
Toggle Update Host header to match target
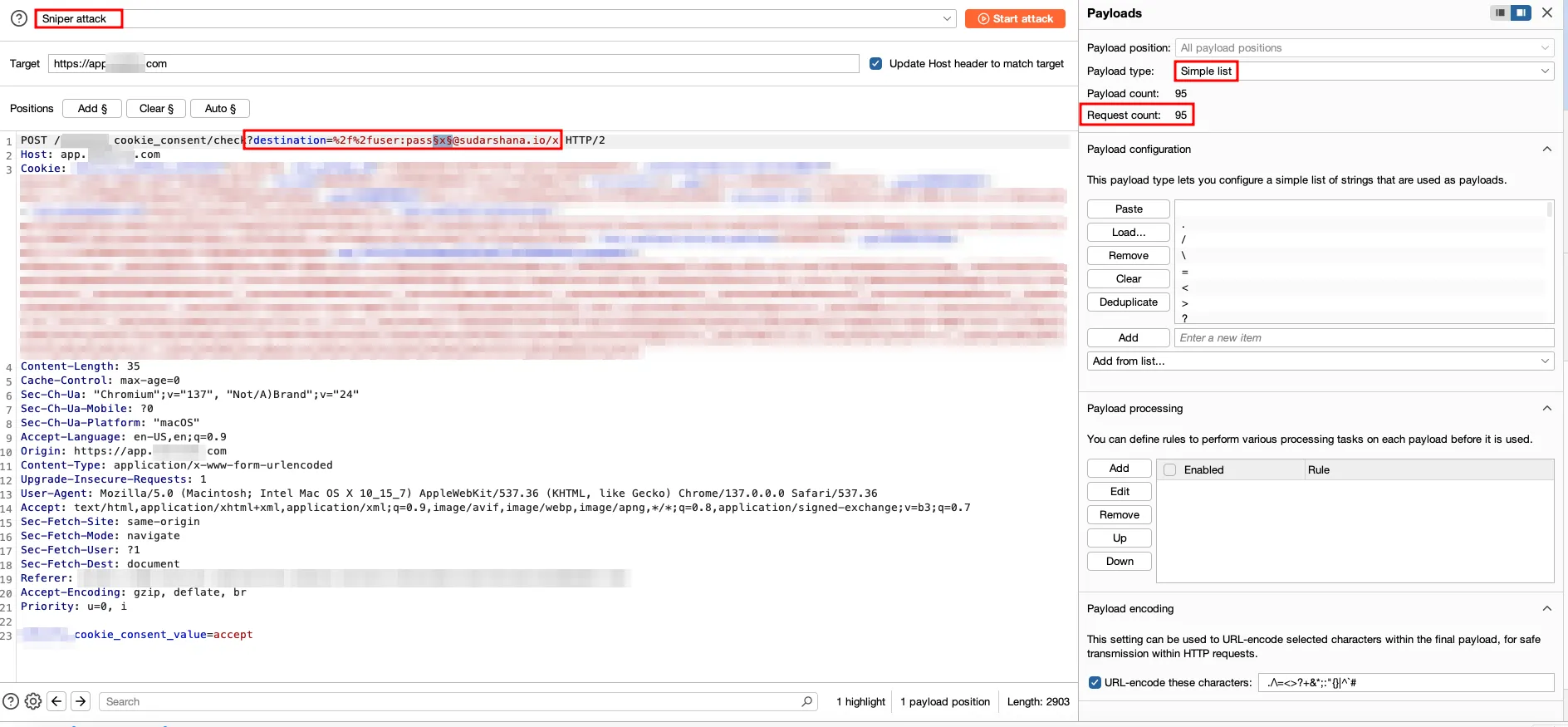(875, 63)
